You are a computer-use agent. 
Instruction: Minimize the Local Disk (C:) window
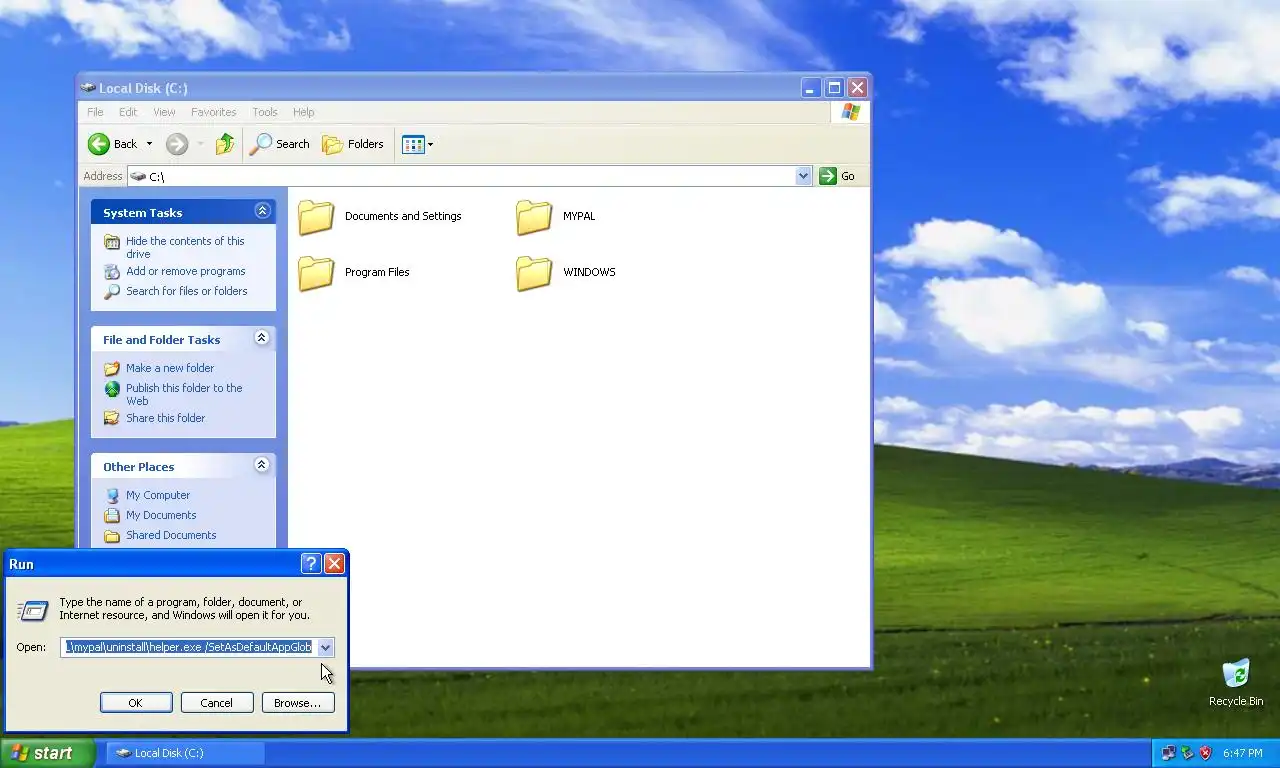coord(811,88)
